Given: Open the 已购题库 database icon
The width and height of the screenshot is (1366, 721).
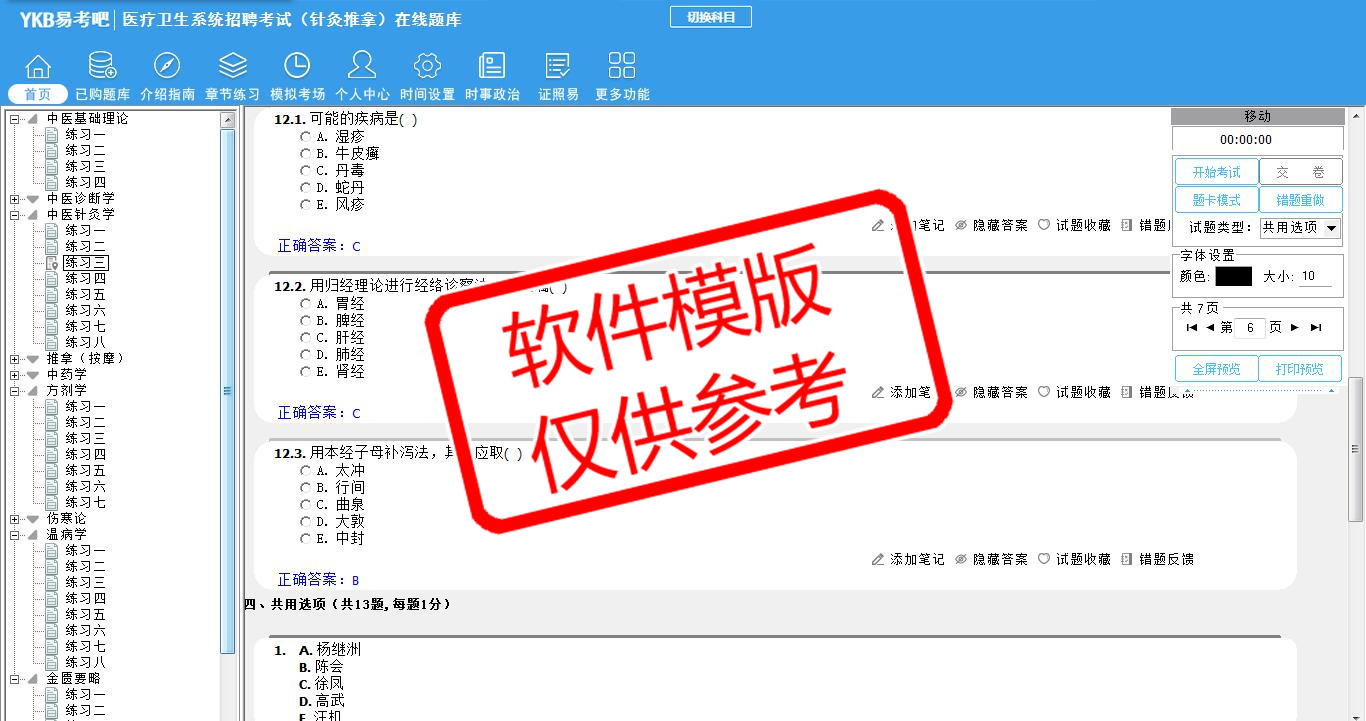Looking at the screenshot, I should (x=102, y=67).
